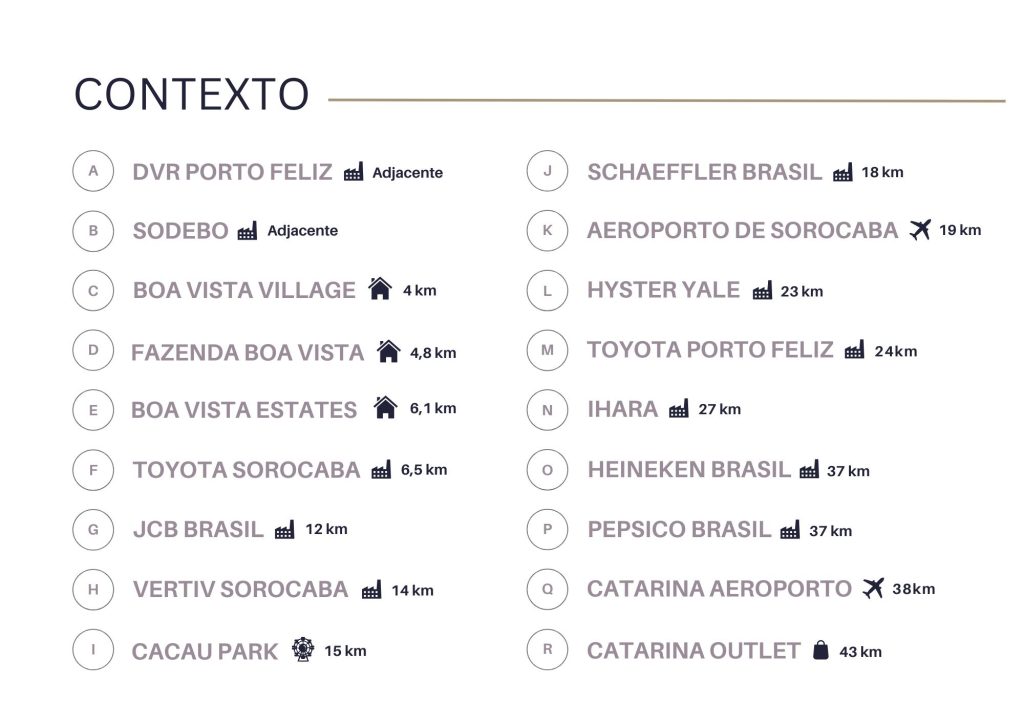The image size is (1024, 724).
Task: Click the factory icon beside TOYOTA SOROCABA
Action: coord(381,470)
